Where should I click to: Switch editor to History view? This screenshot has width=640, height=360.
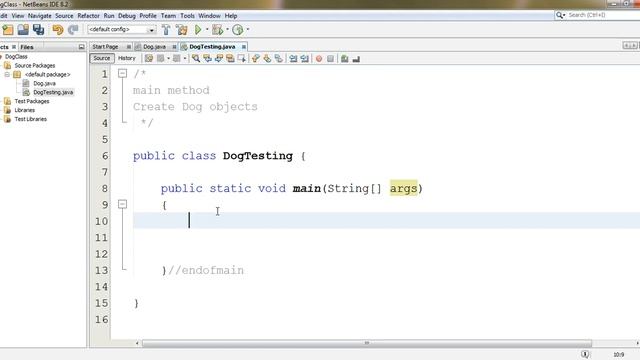click(127, 58)
